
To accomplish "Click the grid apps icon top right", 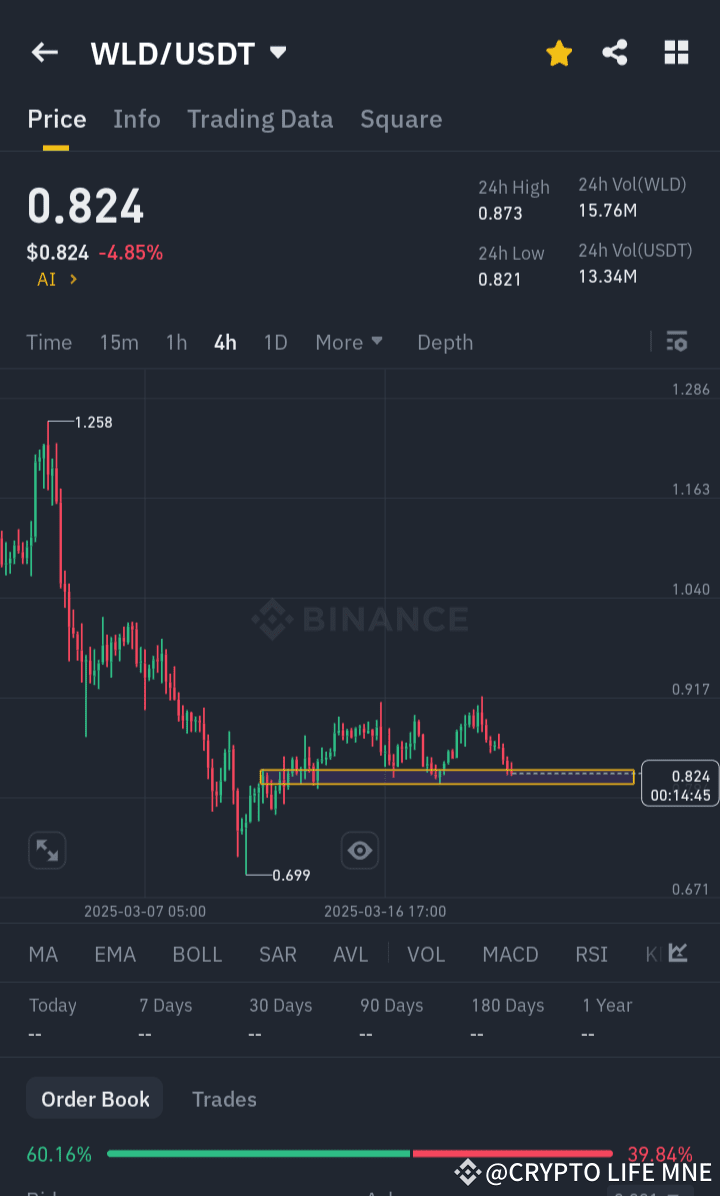I will click(676, 53).
